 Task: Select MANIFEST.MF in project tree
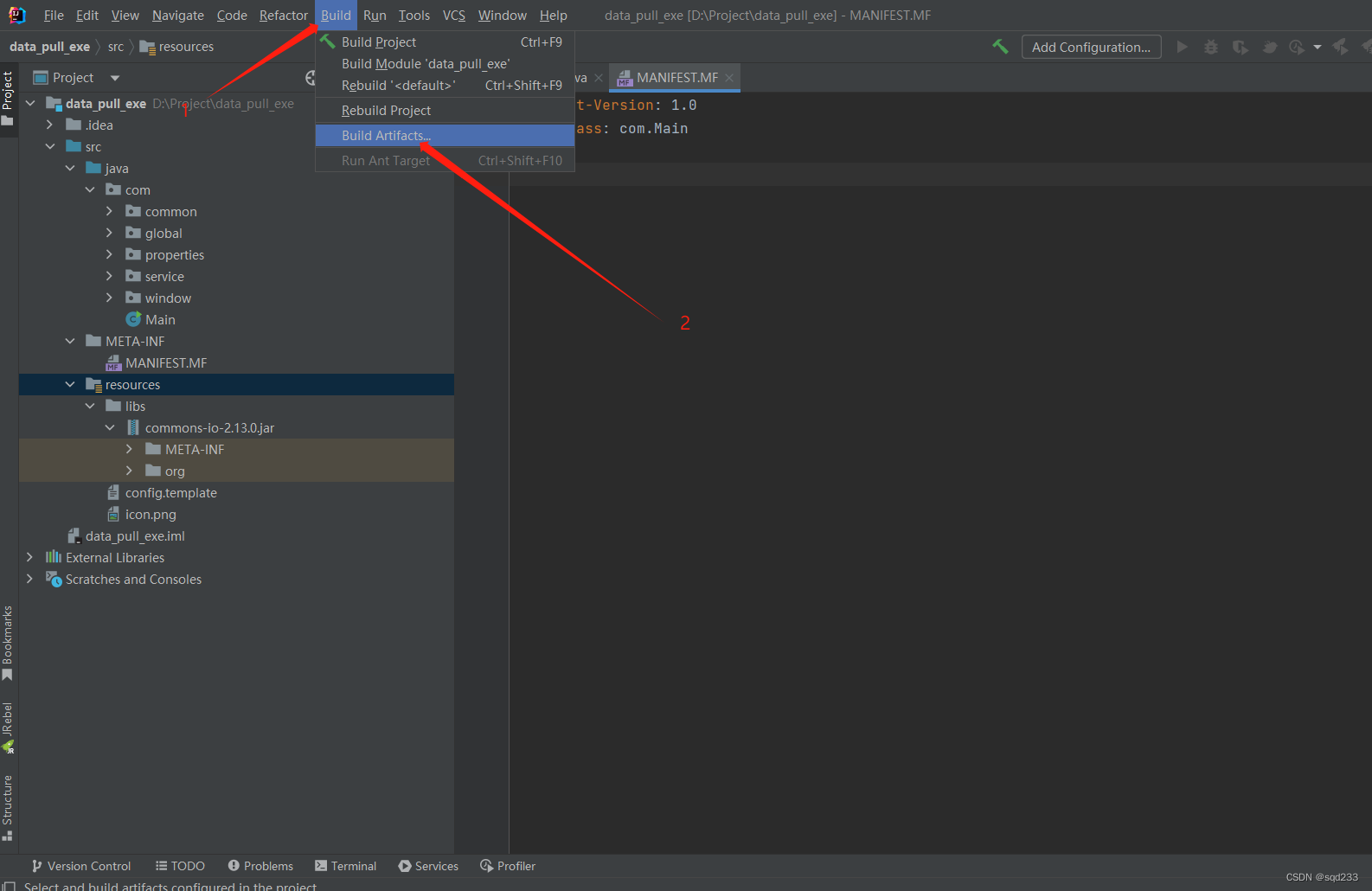pos(157,362)
